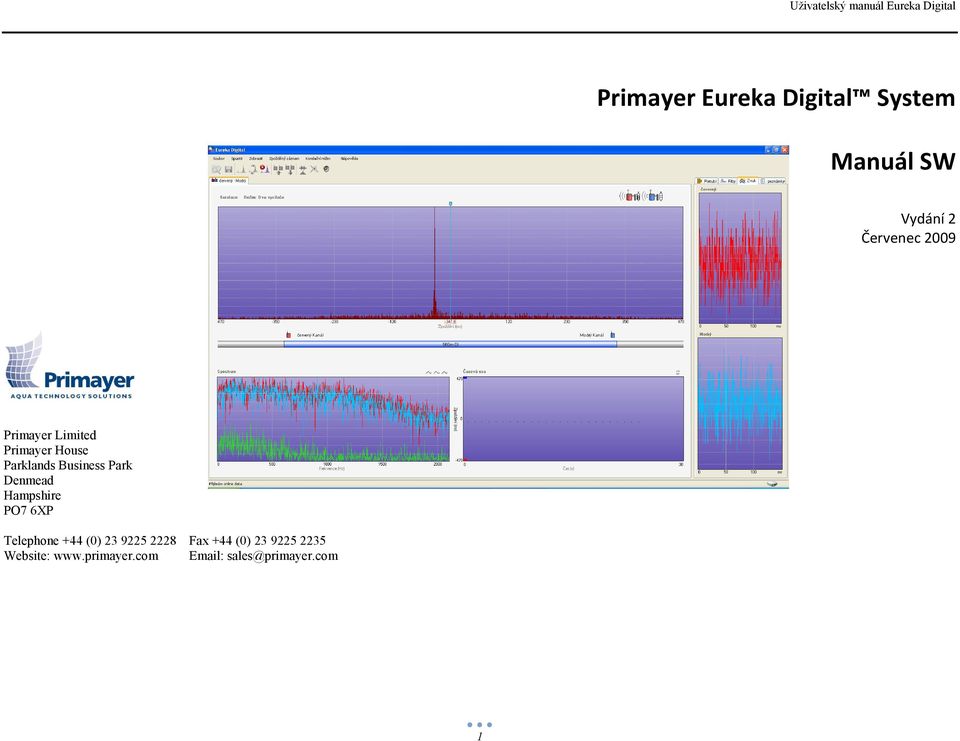Click the "Parklands Business Park" address line
Viewport: 960px width, 741px height.
point(68,465)
